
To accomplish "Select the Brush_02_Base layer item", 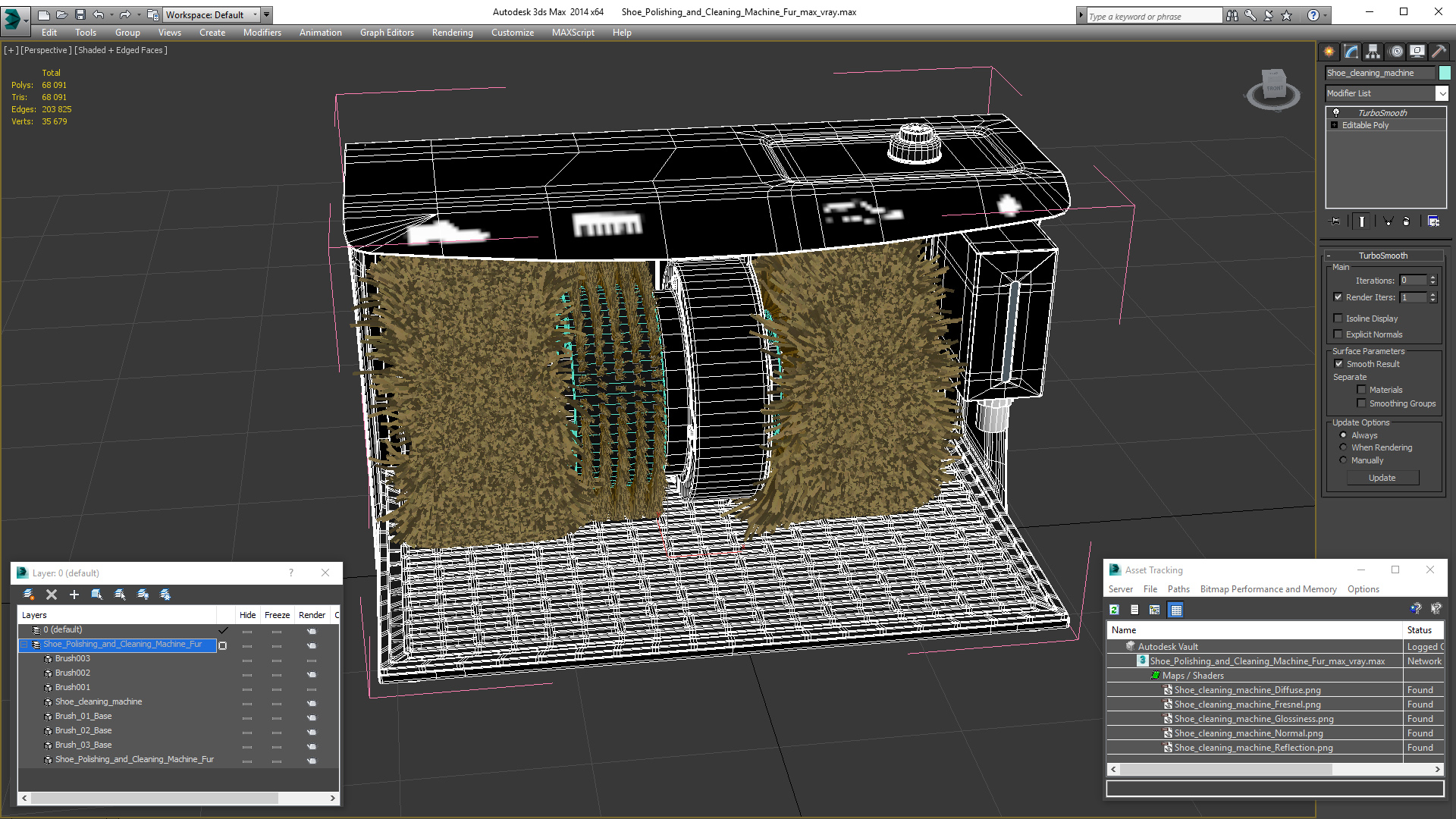I will [x=83, y=730].
